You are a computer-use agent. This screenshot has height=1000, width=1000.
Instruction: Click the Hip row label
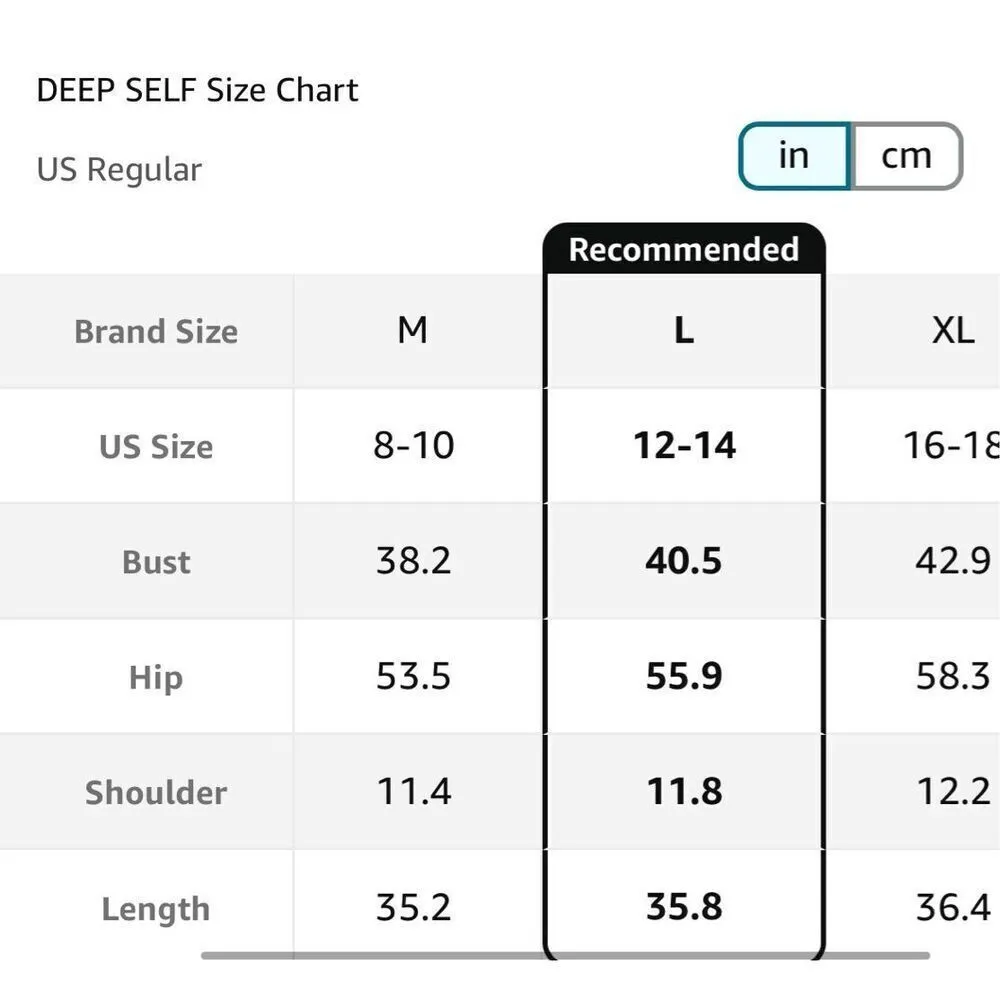pos(156,678)
